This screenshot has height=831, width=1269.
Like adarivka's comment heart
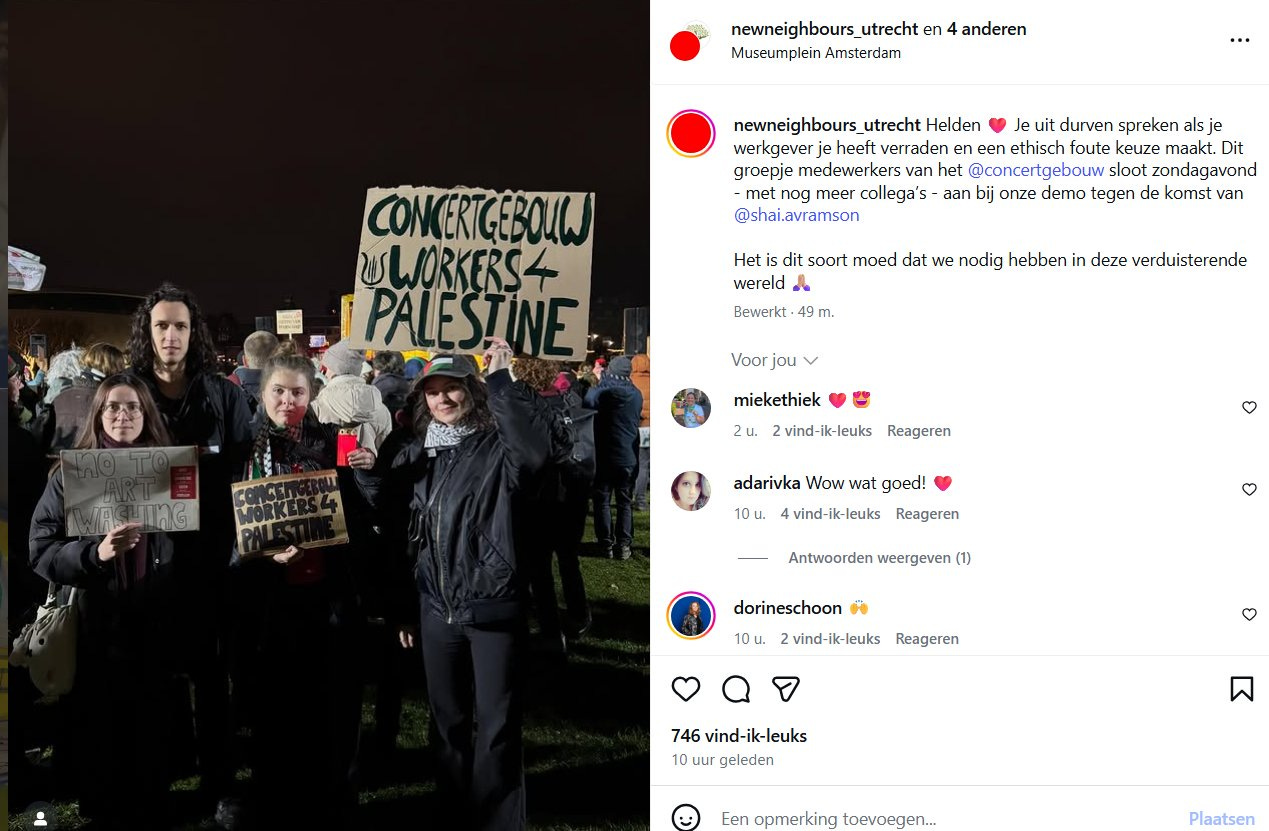(1249, 489)
